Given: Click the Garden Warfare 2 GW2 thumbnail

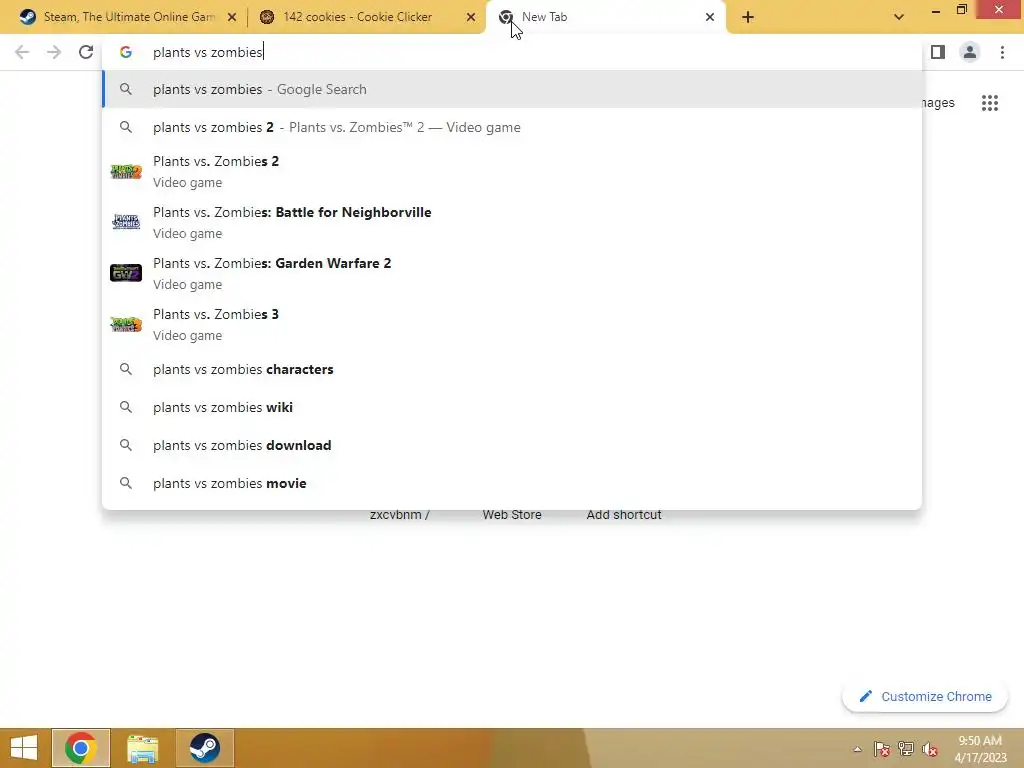Looking at the screenshot, I should coord(126,273).
